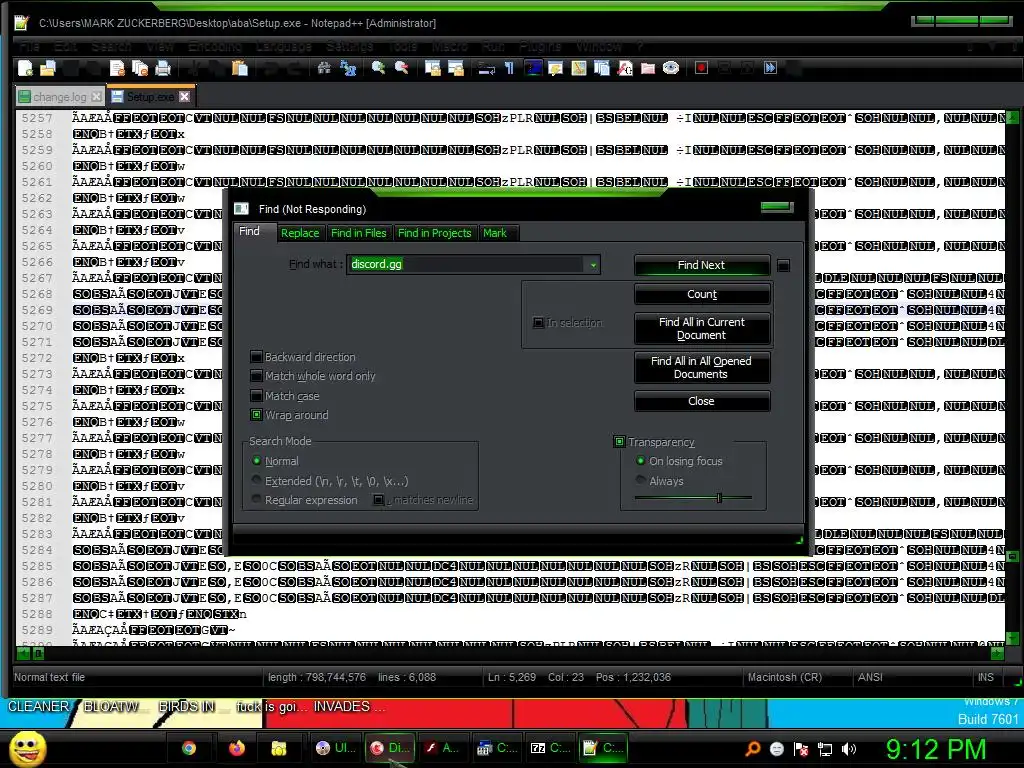
Task: Click the transparency level slider handle
Action: 719,498
